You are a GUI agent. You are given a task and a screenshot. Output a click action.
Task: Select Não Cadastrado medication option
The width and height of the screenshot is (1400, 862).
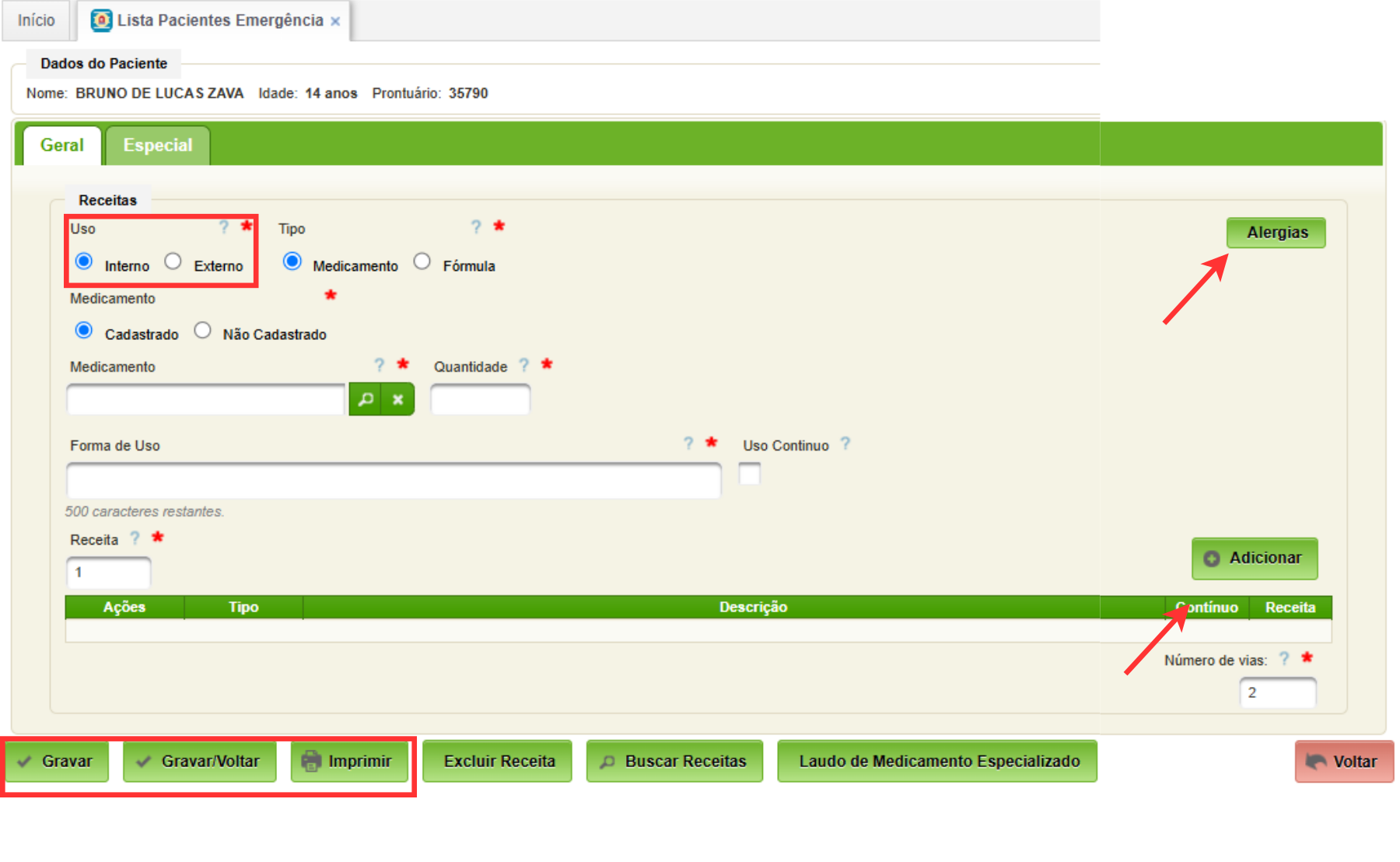click(203, 331)
